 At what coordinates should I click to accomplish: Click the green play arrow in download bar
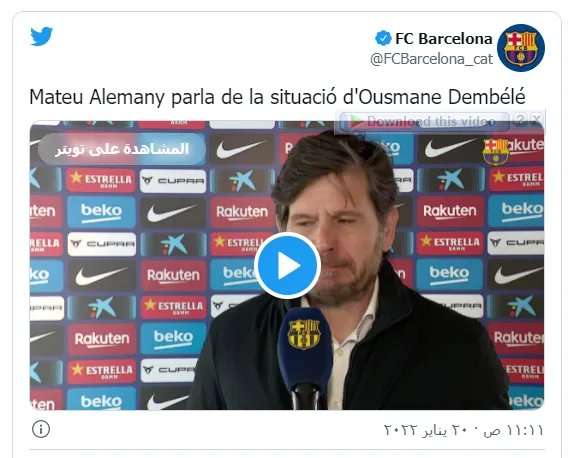pos(357,122)
